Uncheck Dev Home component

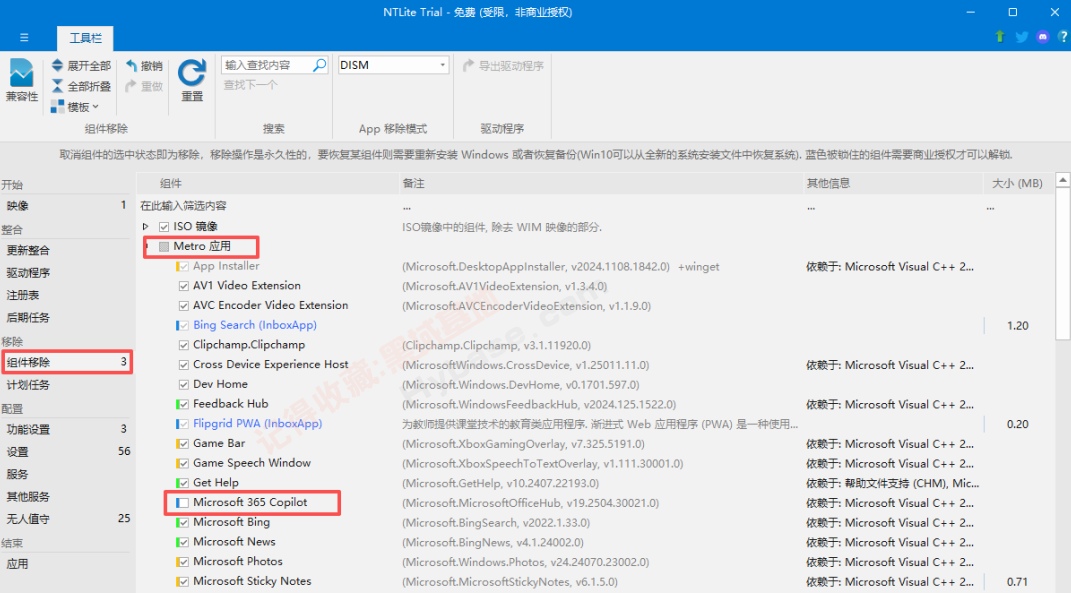(184, 384)
